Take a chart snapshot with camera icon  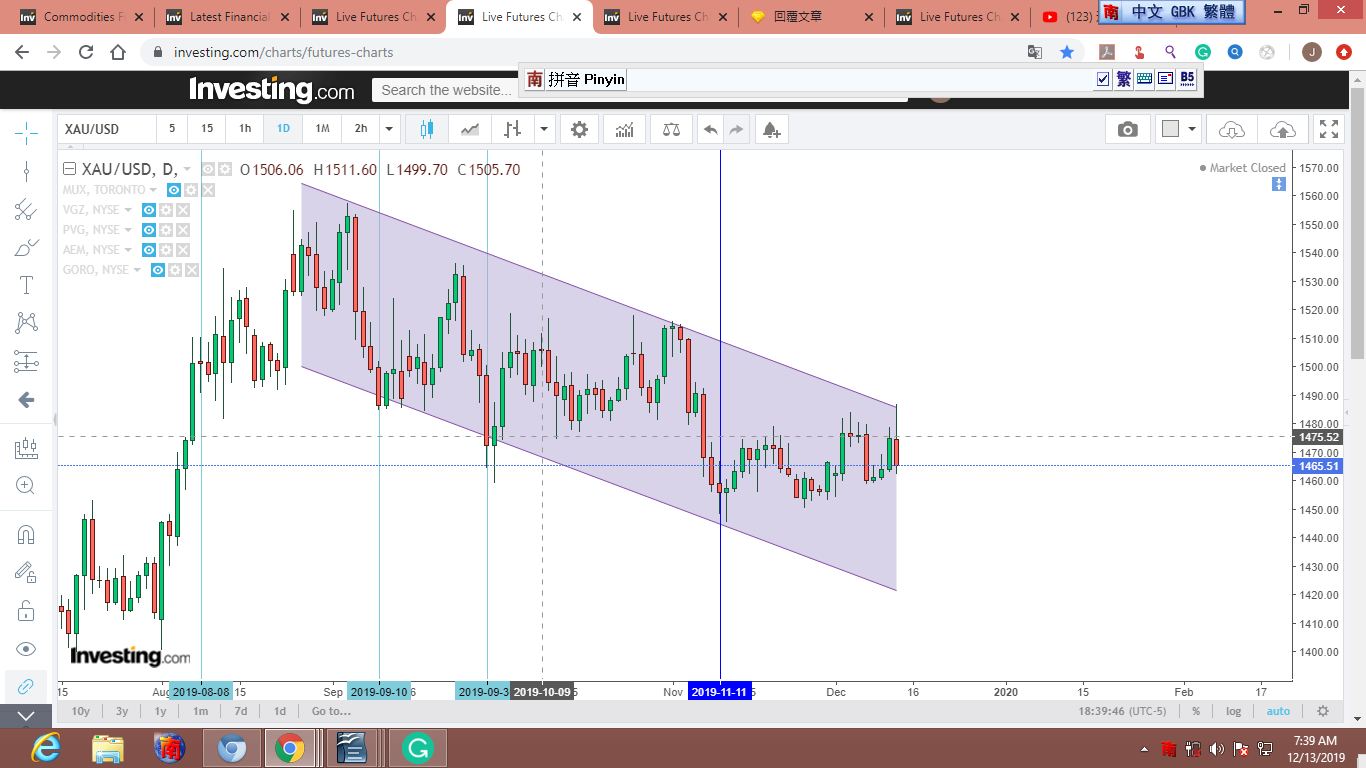pos(1127,129)
